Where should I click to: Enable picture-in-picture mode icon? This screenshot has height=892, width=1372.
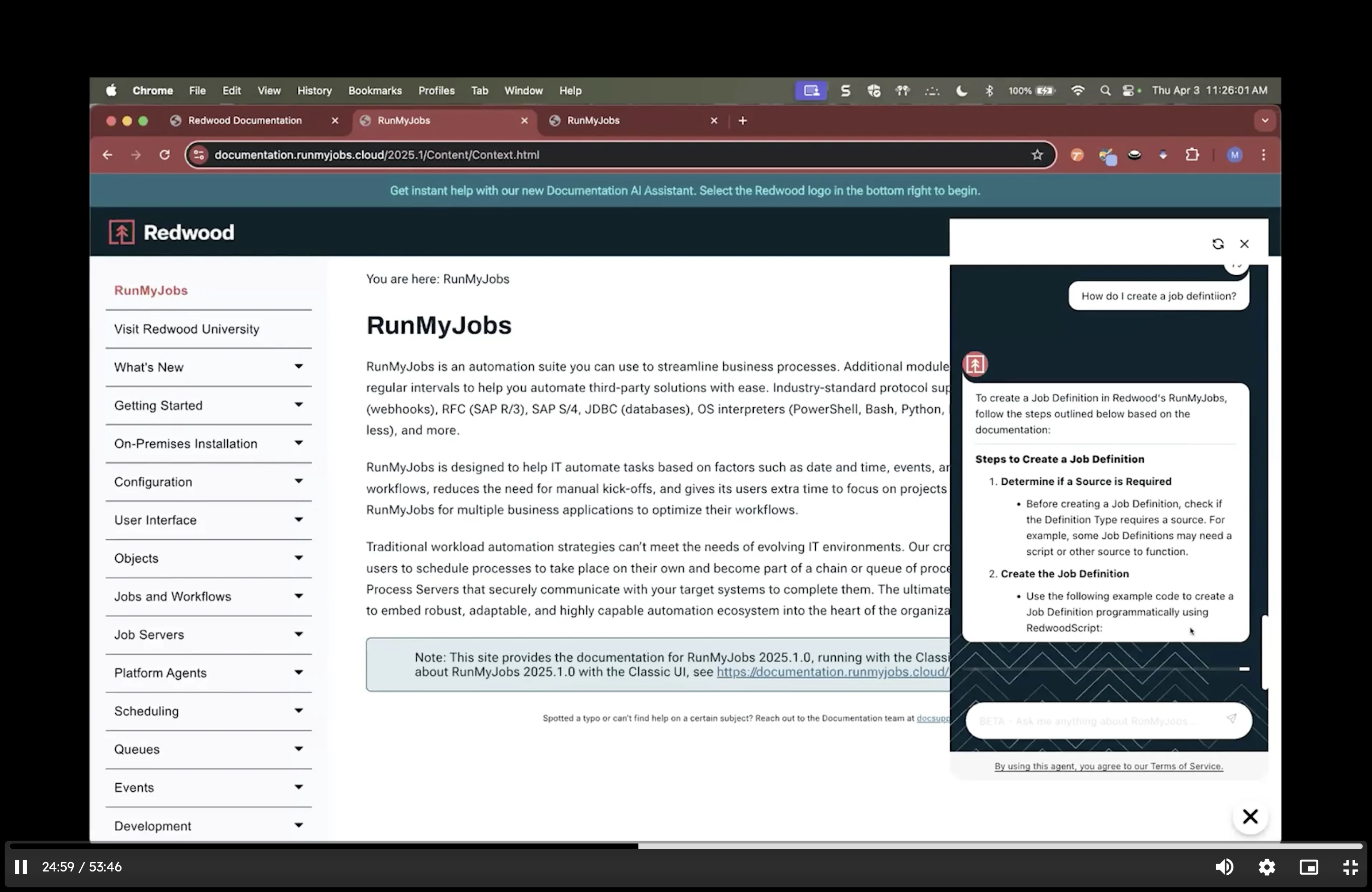1309,867
